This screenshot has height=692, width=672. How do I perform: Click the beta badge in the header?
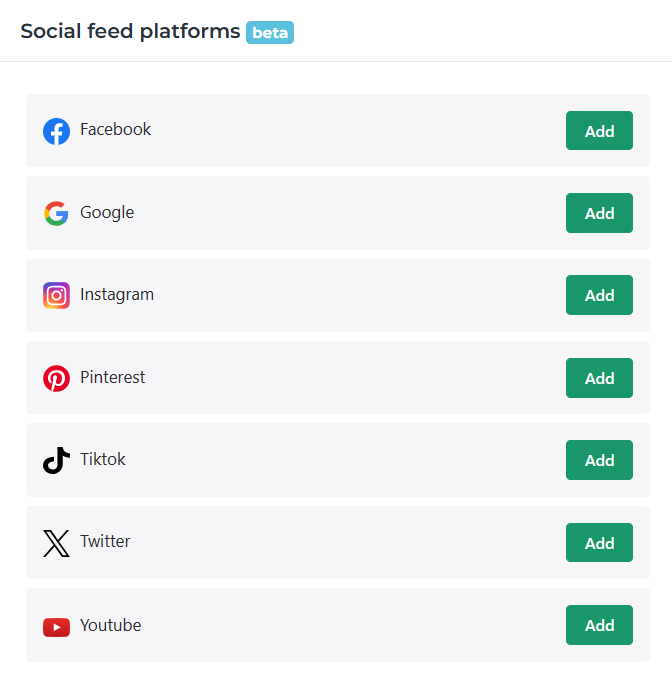tap(270, 32)
